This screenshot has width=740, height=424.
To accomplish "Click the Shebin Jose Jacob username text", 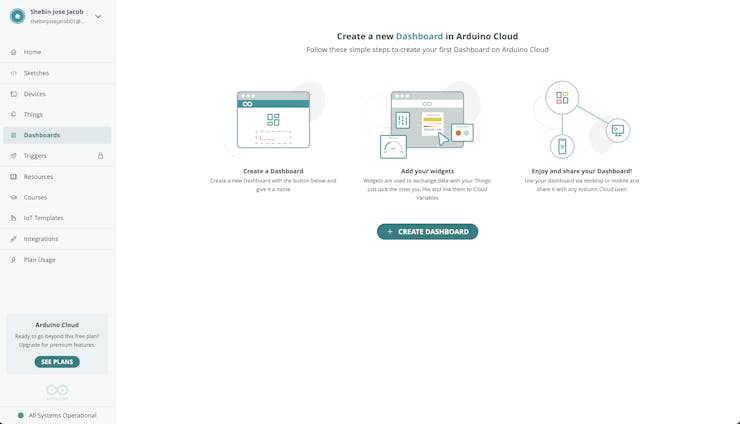I will (57, 12).
